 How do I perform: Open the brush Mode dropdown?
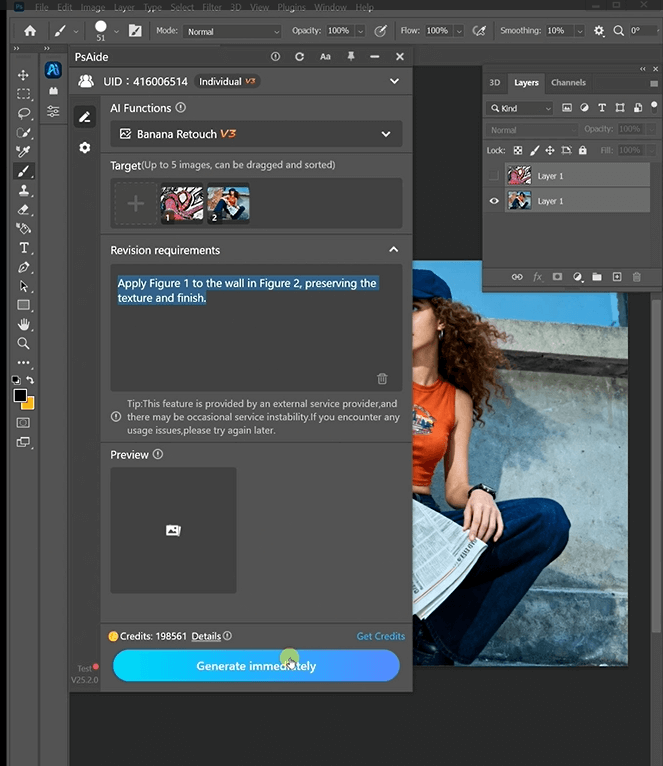point(232,31)
